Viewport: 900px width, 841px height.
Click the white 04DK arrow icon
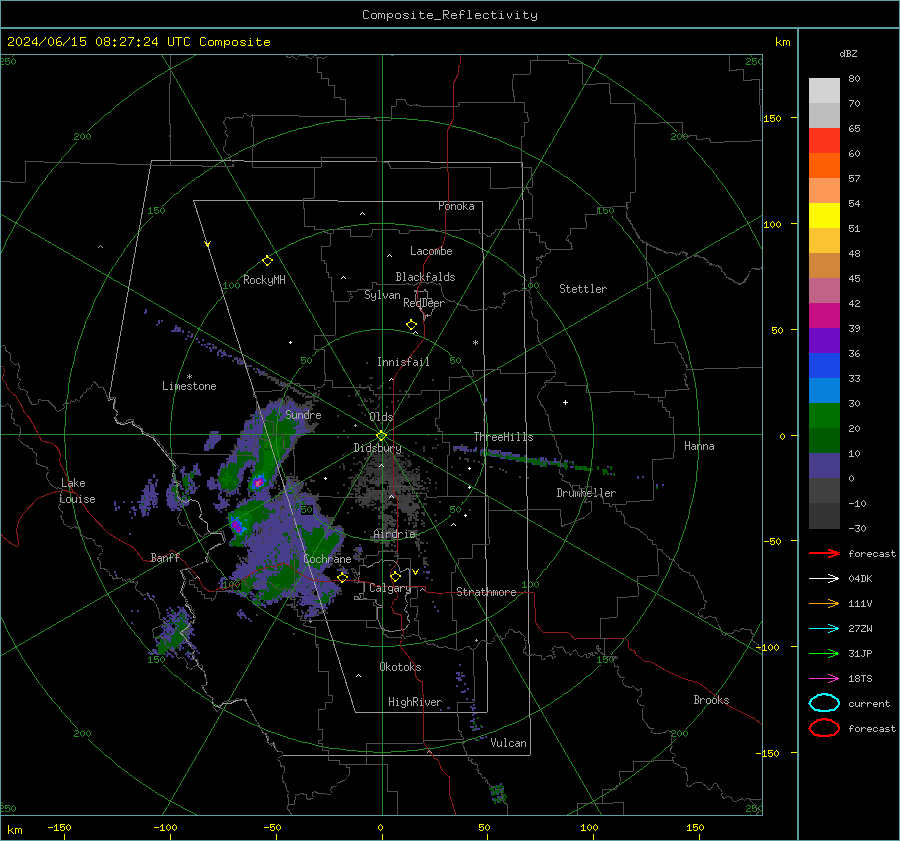point(824,579)
